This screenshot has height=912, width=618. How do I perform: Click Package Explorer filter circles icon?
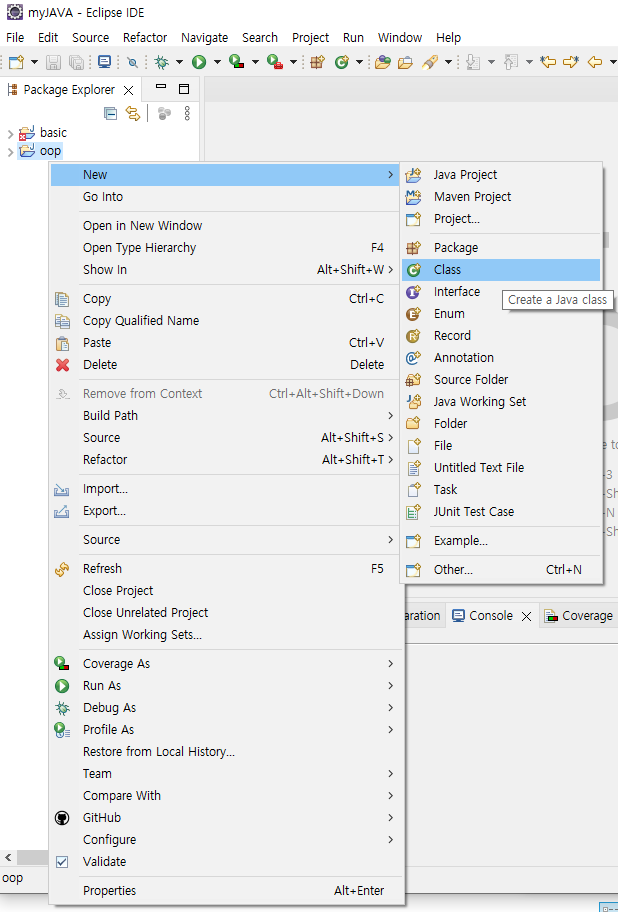[x=165, y=113]
